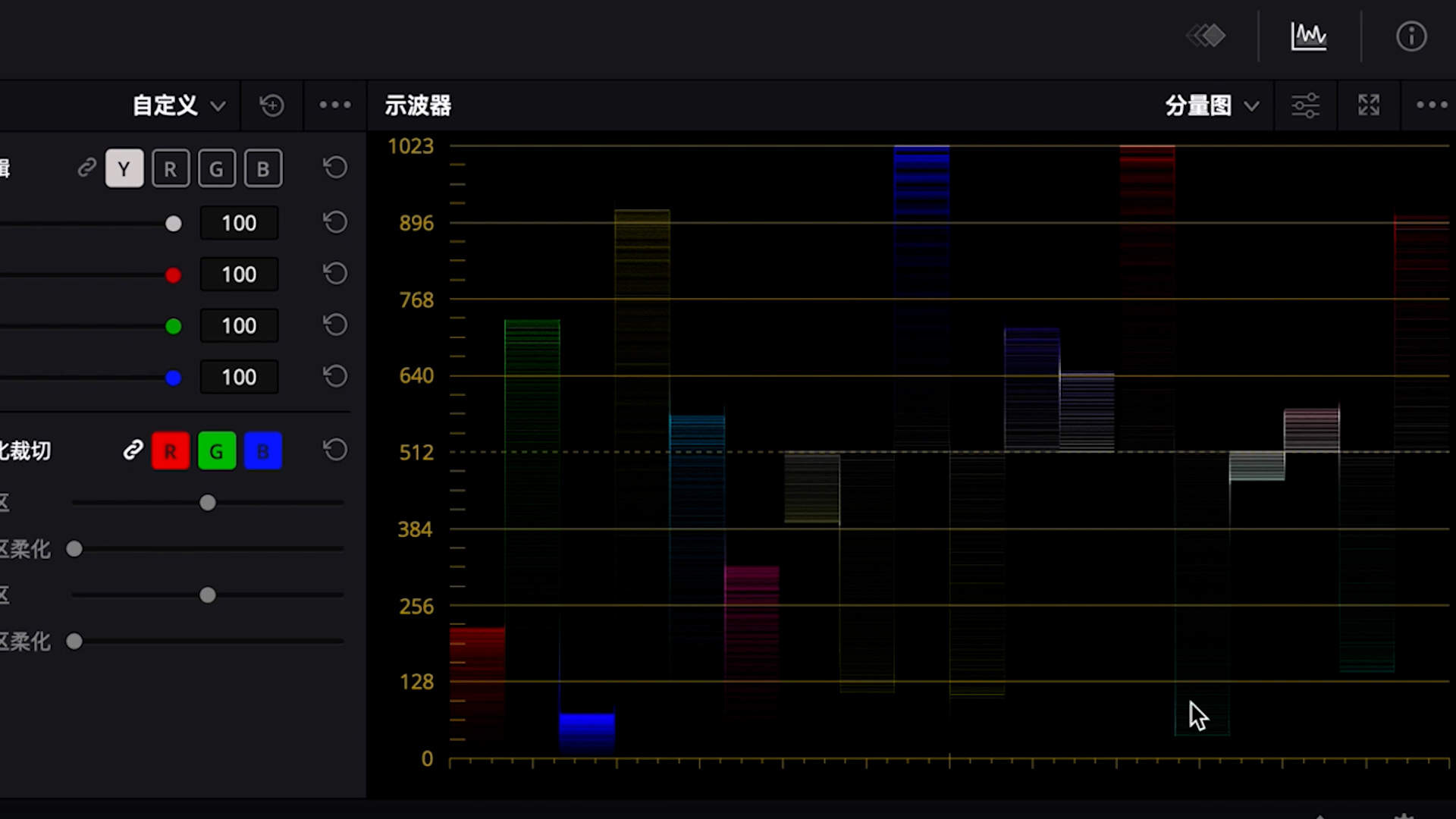This screenshot has height=819, width=1456.
Task: Click the link icon beside the Y button
Action: [86, 168]
